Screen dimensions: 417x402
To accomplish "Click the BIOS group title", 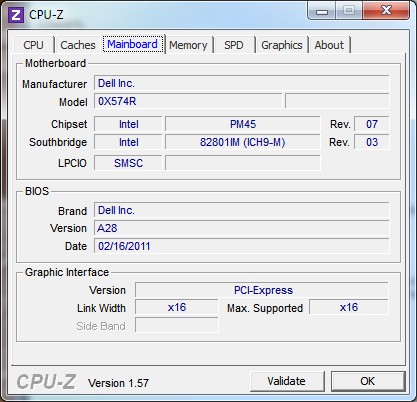I will coord(37,191).
